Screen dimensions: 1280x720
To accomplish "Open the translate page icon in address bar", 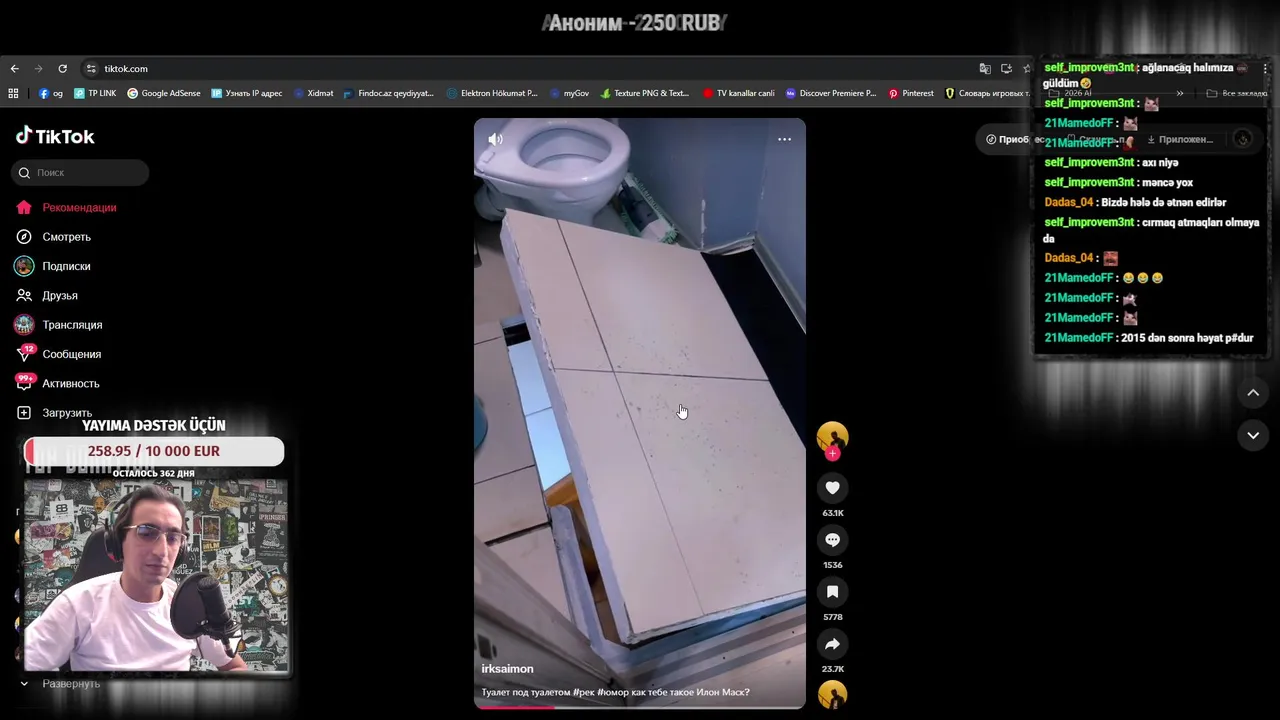I will coord(985,69).
